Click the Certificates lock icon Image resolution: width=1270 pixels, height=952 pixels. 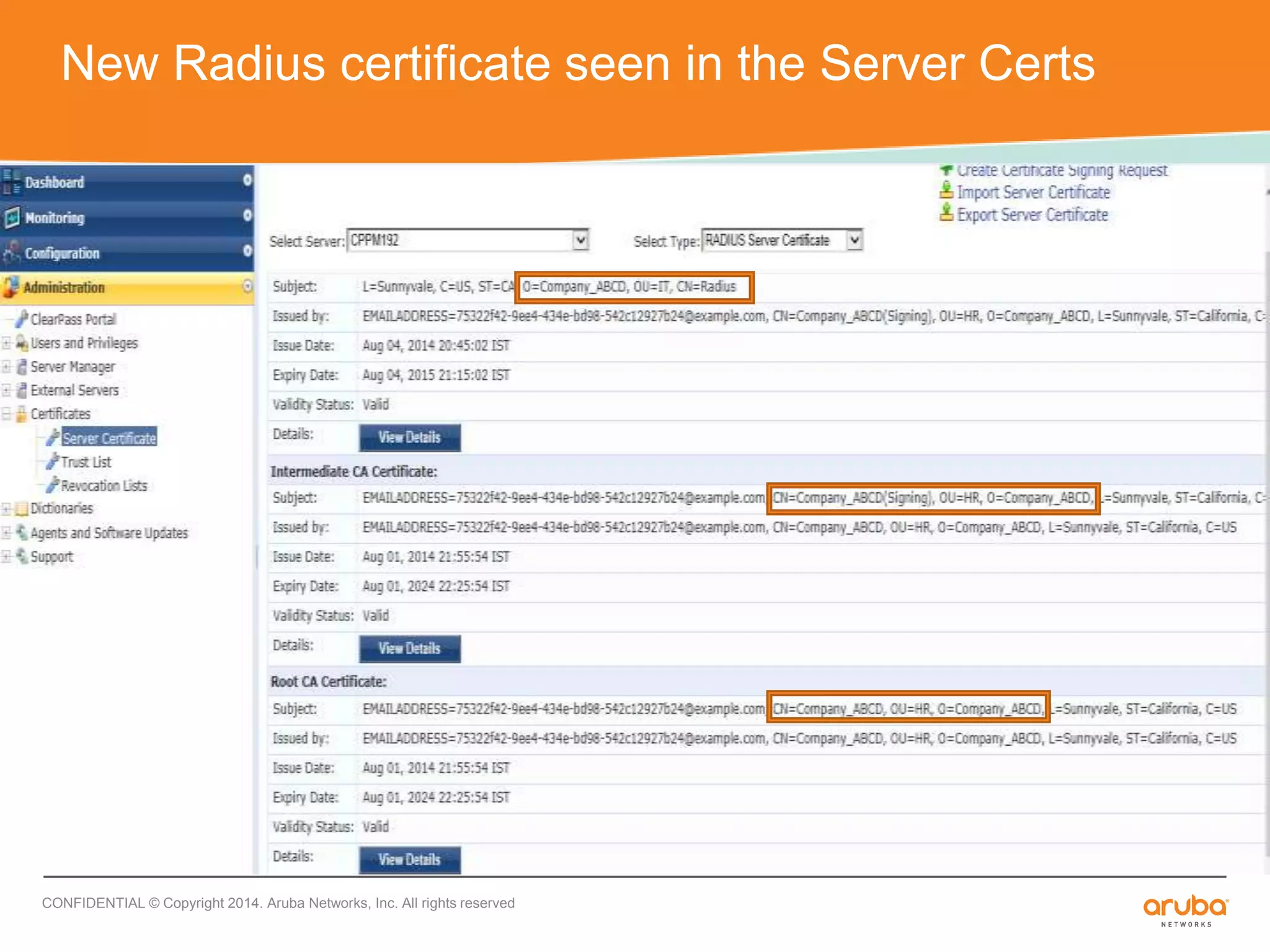tap(22, 413)
